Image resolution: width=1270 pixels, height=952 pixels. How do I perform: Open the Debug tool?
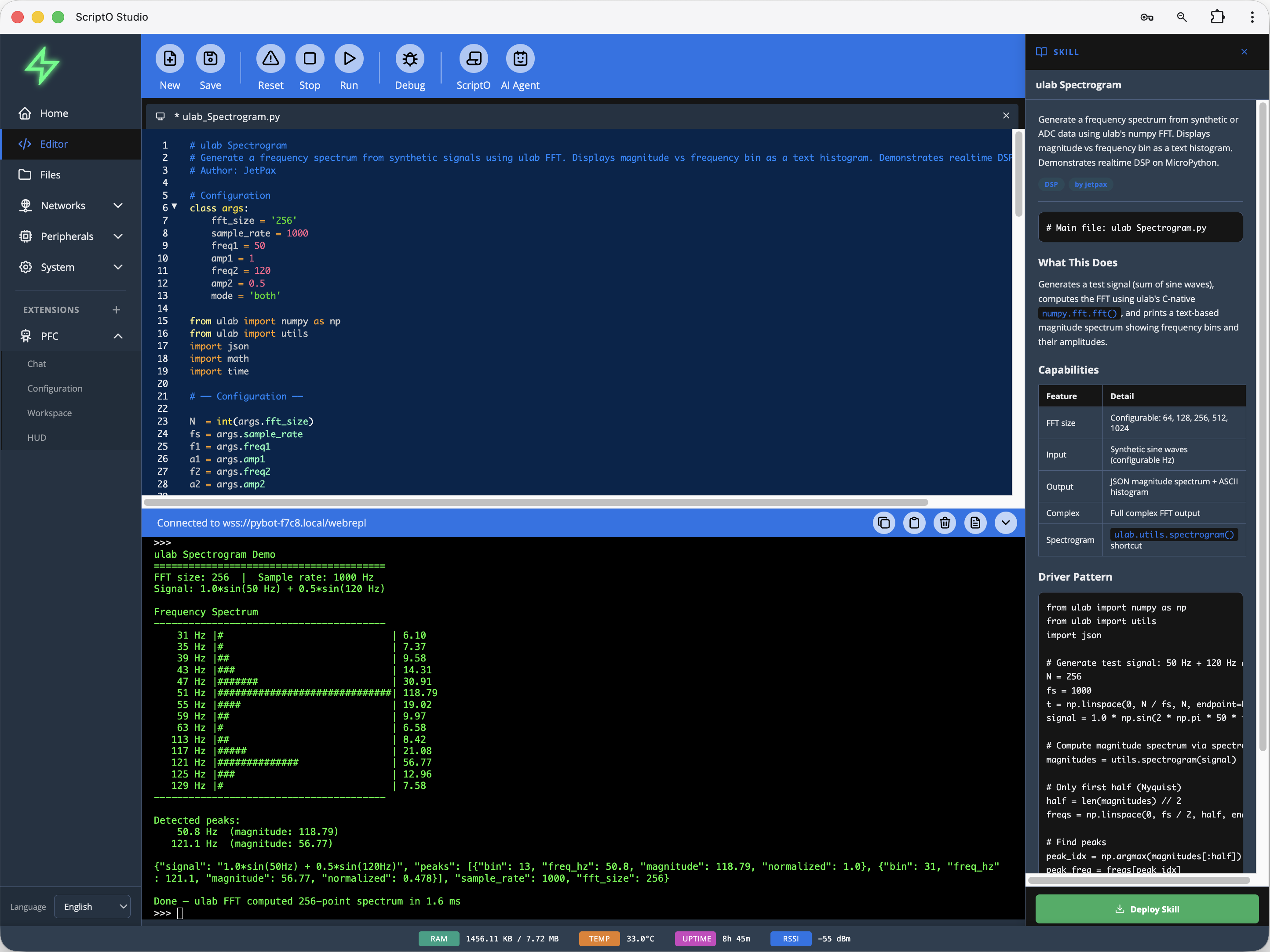coord(409,58)
